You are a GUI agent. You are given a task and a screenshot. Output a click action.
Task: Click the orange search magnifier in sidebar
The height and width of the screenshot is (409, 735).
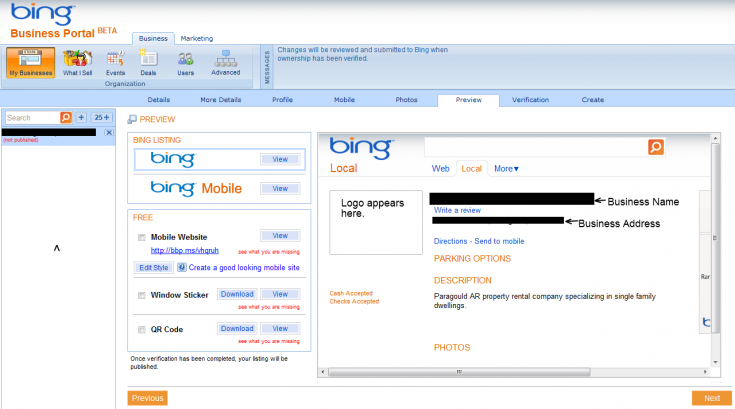[x=66, y=117]
